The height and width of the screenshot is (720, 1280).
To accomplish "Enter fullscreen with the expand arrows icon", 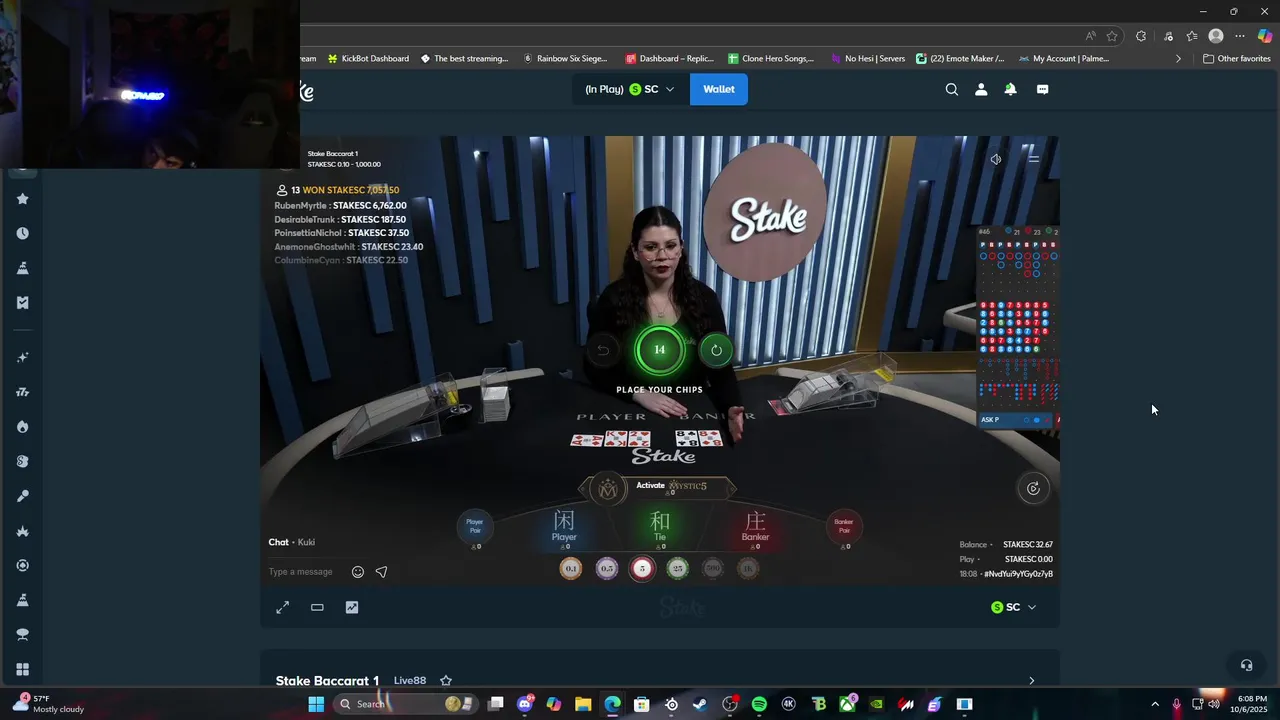I will (x=283, y=607).
